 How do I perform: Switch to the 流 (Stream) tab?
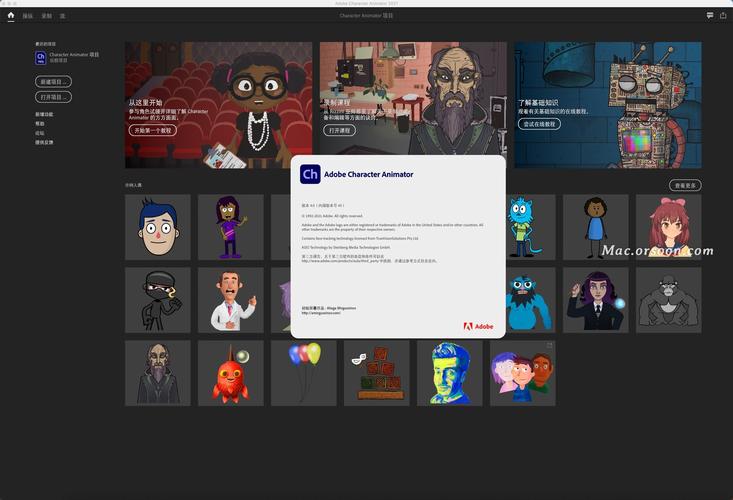[62, 16]
